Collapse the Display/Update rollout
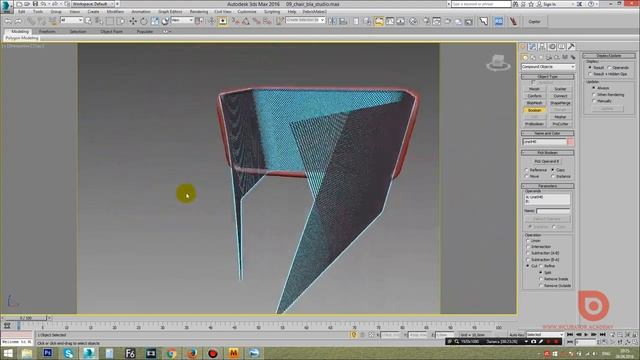The width and height of the screenshot is (640, 360). 609,56
